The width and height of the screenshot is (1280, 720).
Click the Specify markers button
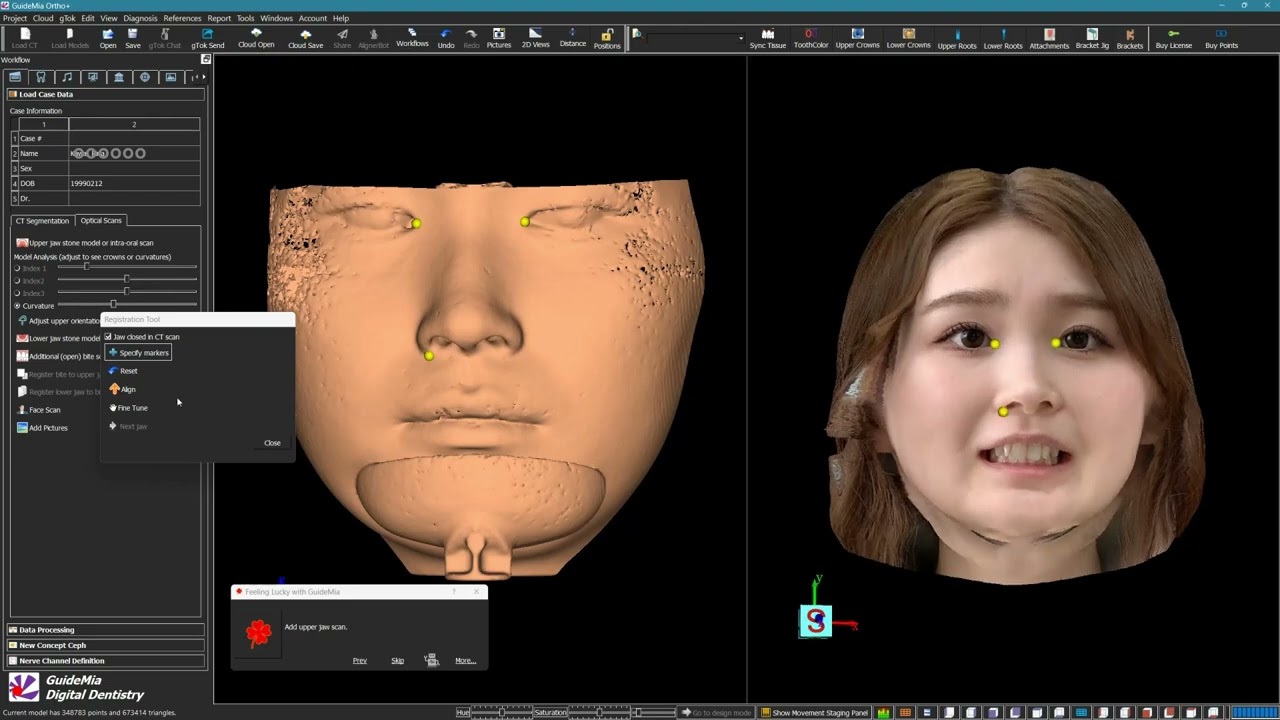(x=139, y=353)
